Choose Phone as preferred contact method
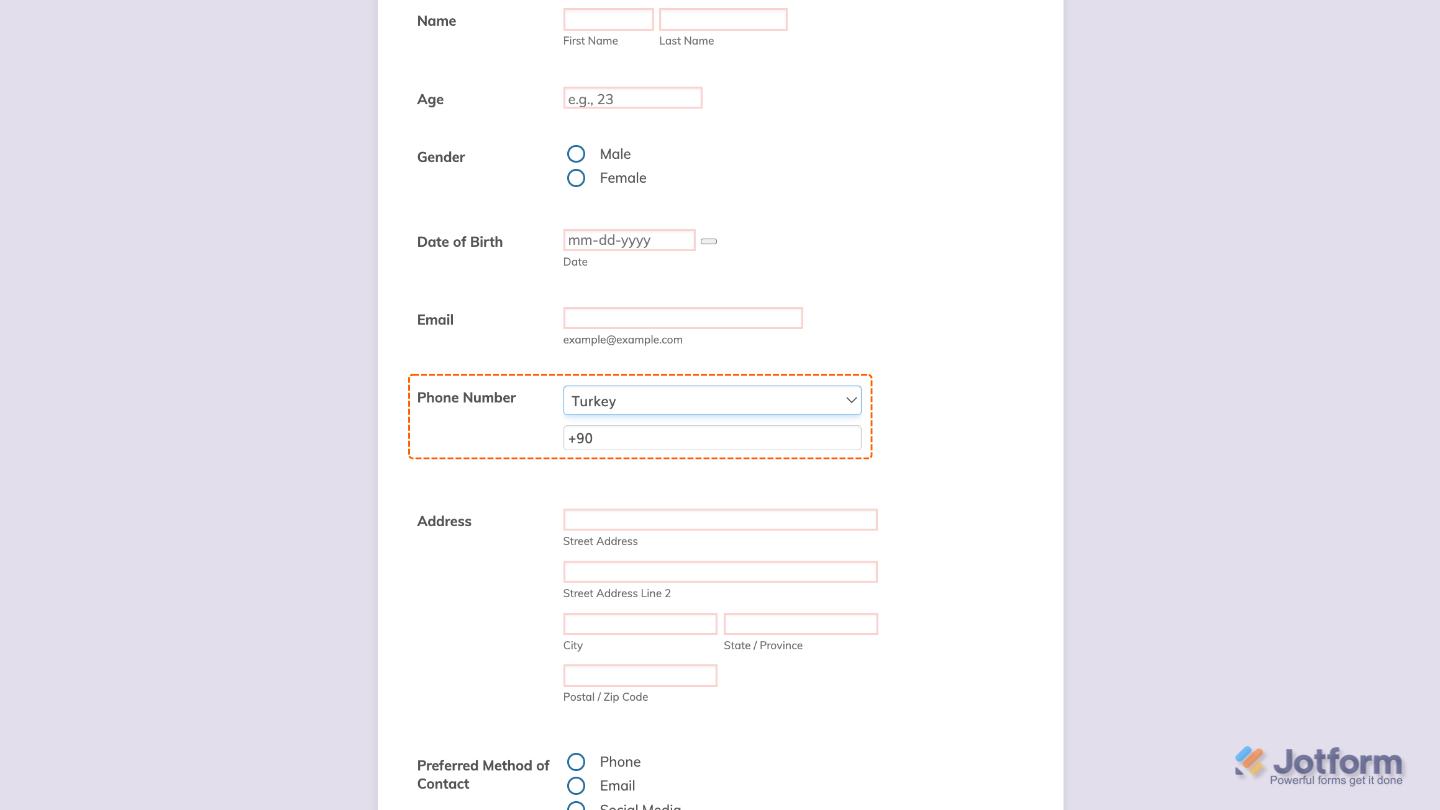The height and width of the screenshot is (810, 1440). point(576,761)
